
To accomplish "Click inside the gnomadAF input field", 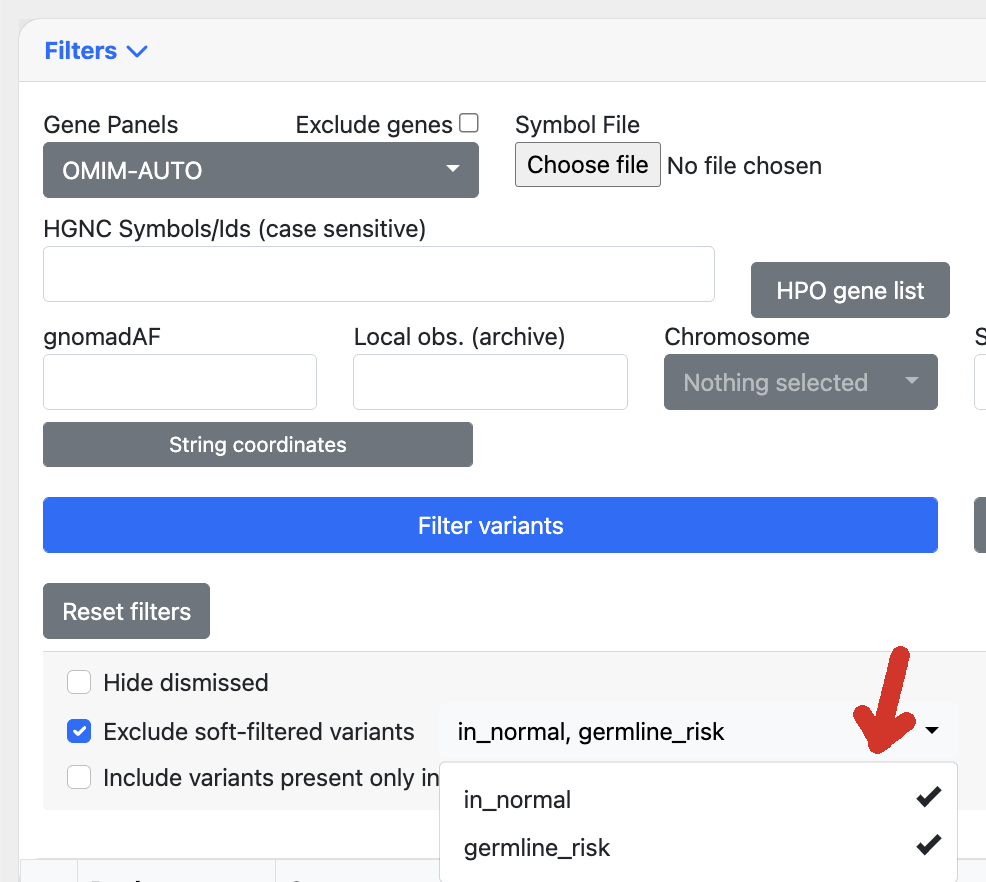I will point(179,382).
